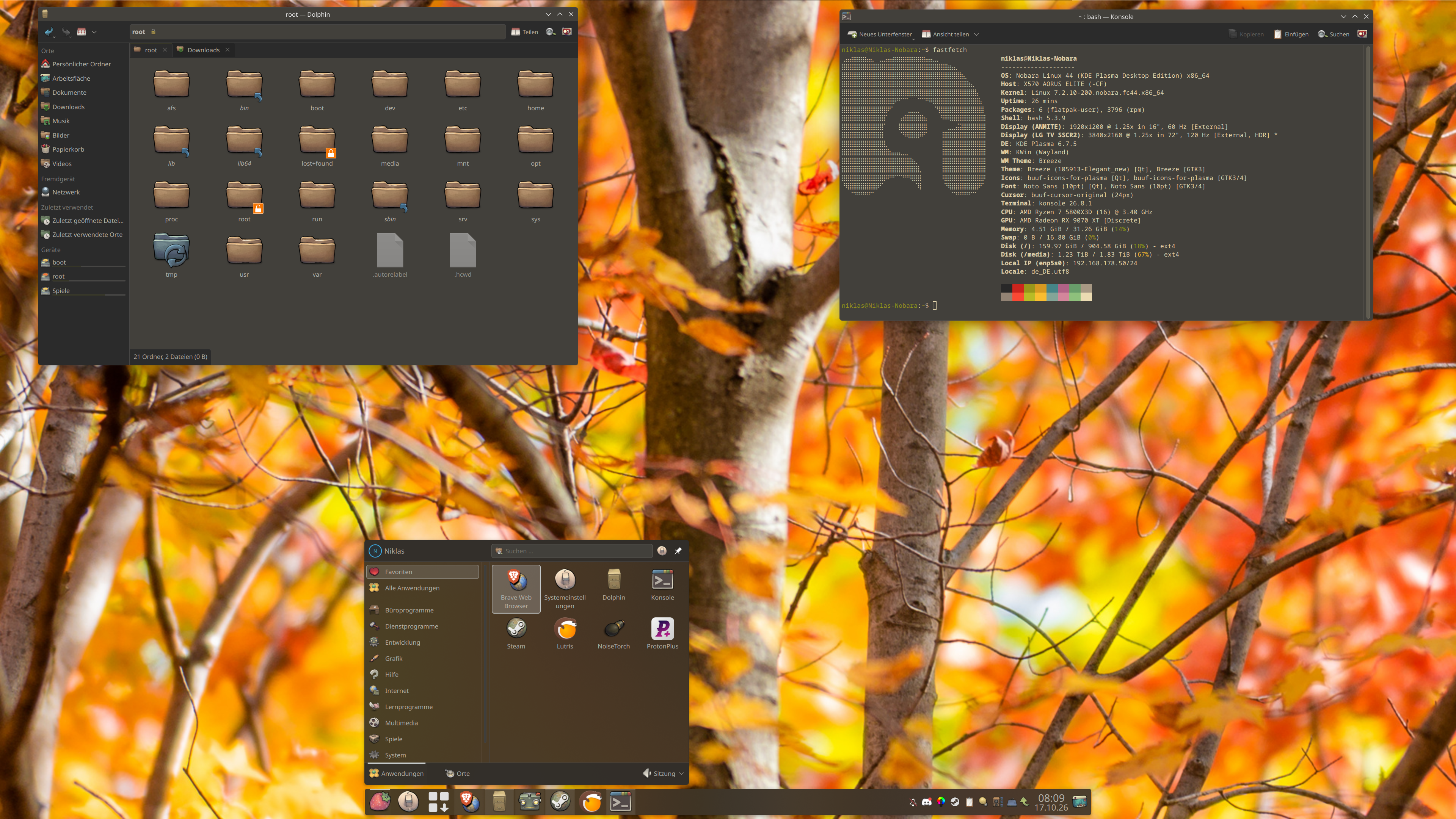Open Persönlicher Ordner in Dolphin sidebar
This screenshot has width=1456, height=819.
coord(84,64)
